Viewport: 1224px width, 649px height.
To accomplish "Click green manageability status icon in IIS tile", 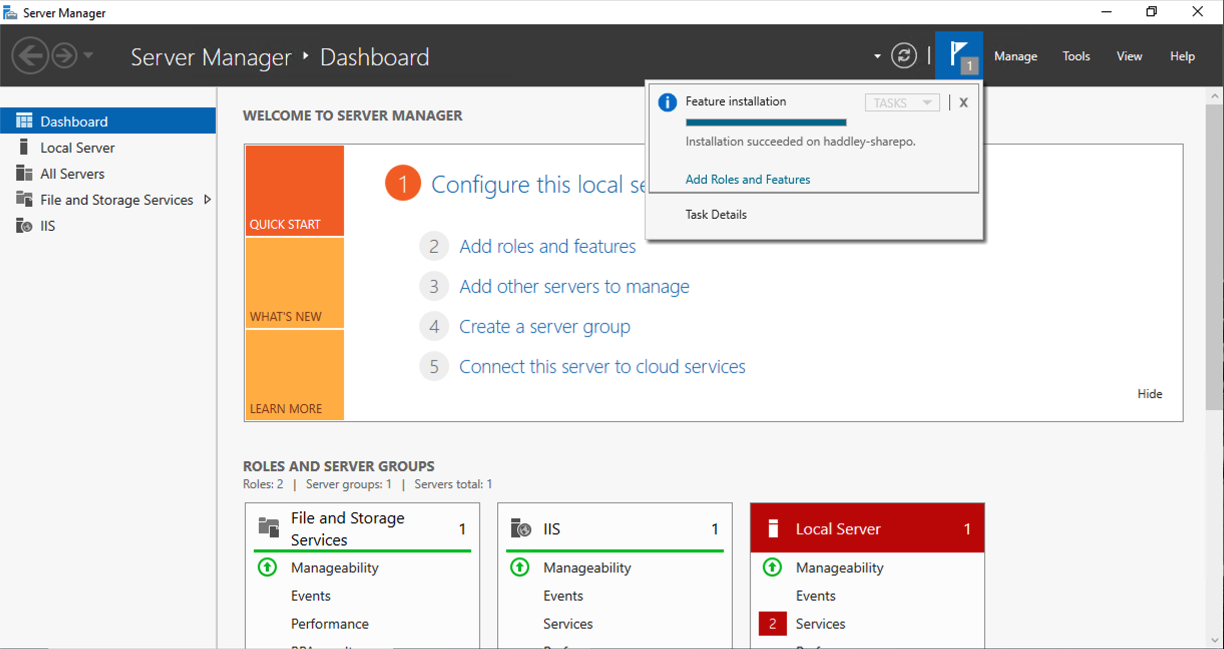I will coord(520,567).
